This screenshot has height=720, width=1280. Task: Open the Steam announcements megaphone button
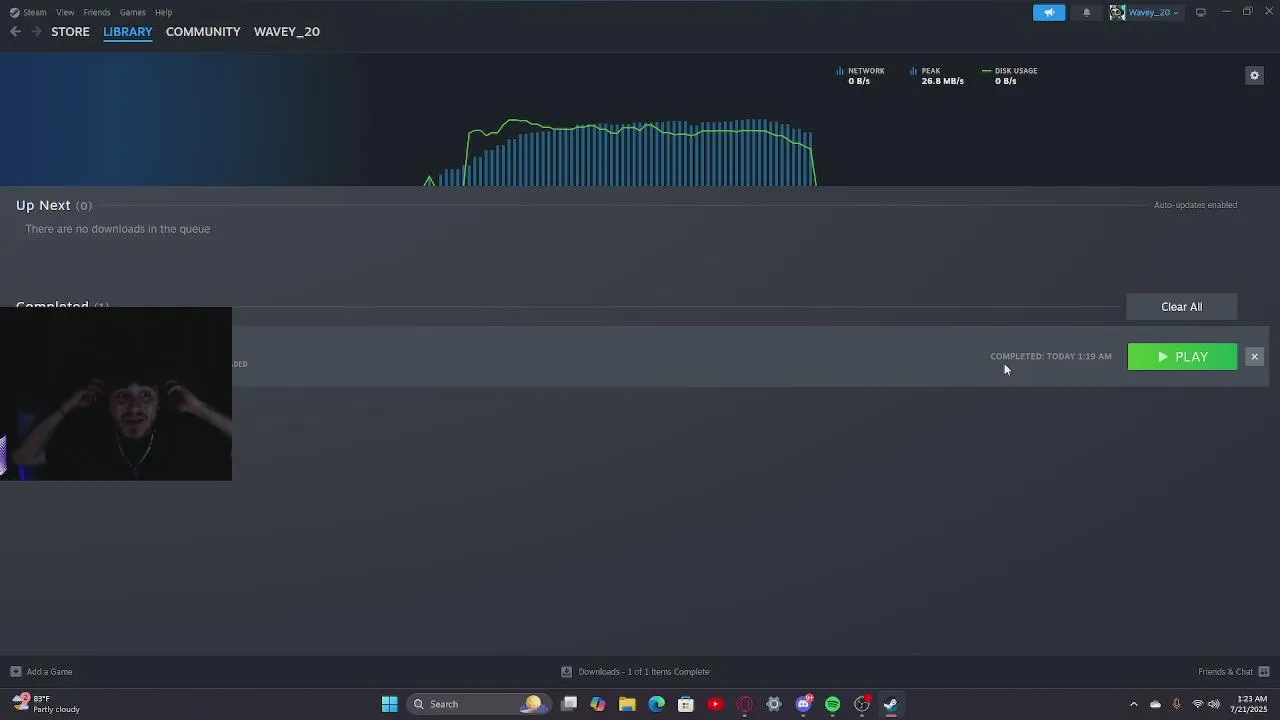1049,12
